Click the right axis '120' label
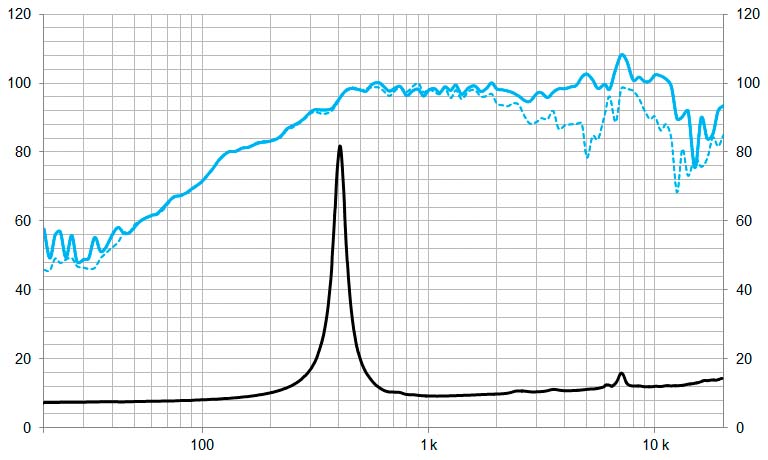The height and width of the screenshot is (460, 768). coord(748,14)
